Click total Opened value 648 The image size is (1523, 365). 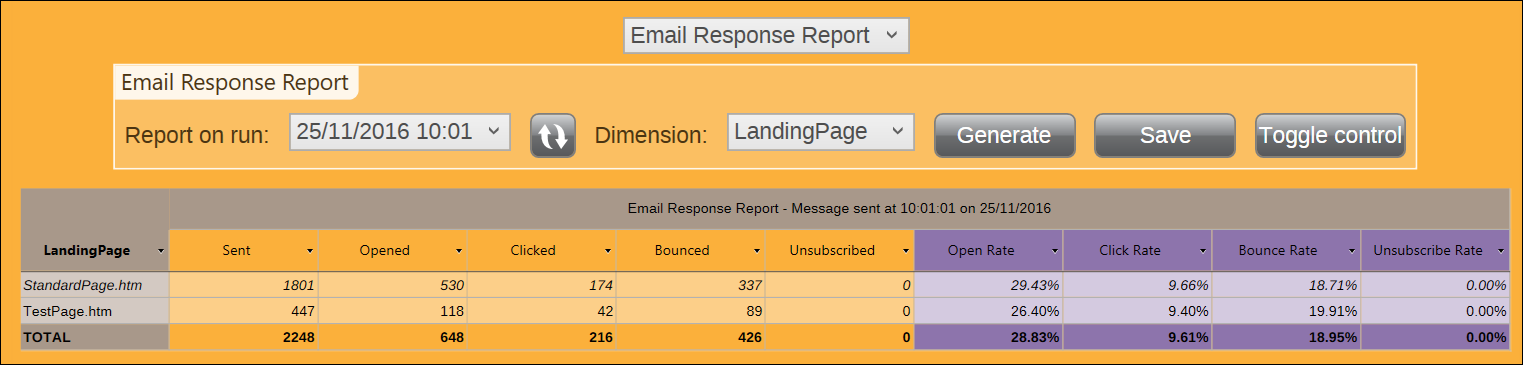point(451,337)
